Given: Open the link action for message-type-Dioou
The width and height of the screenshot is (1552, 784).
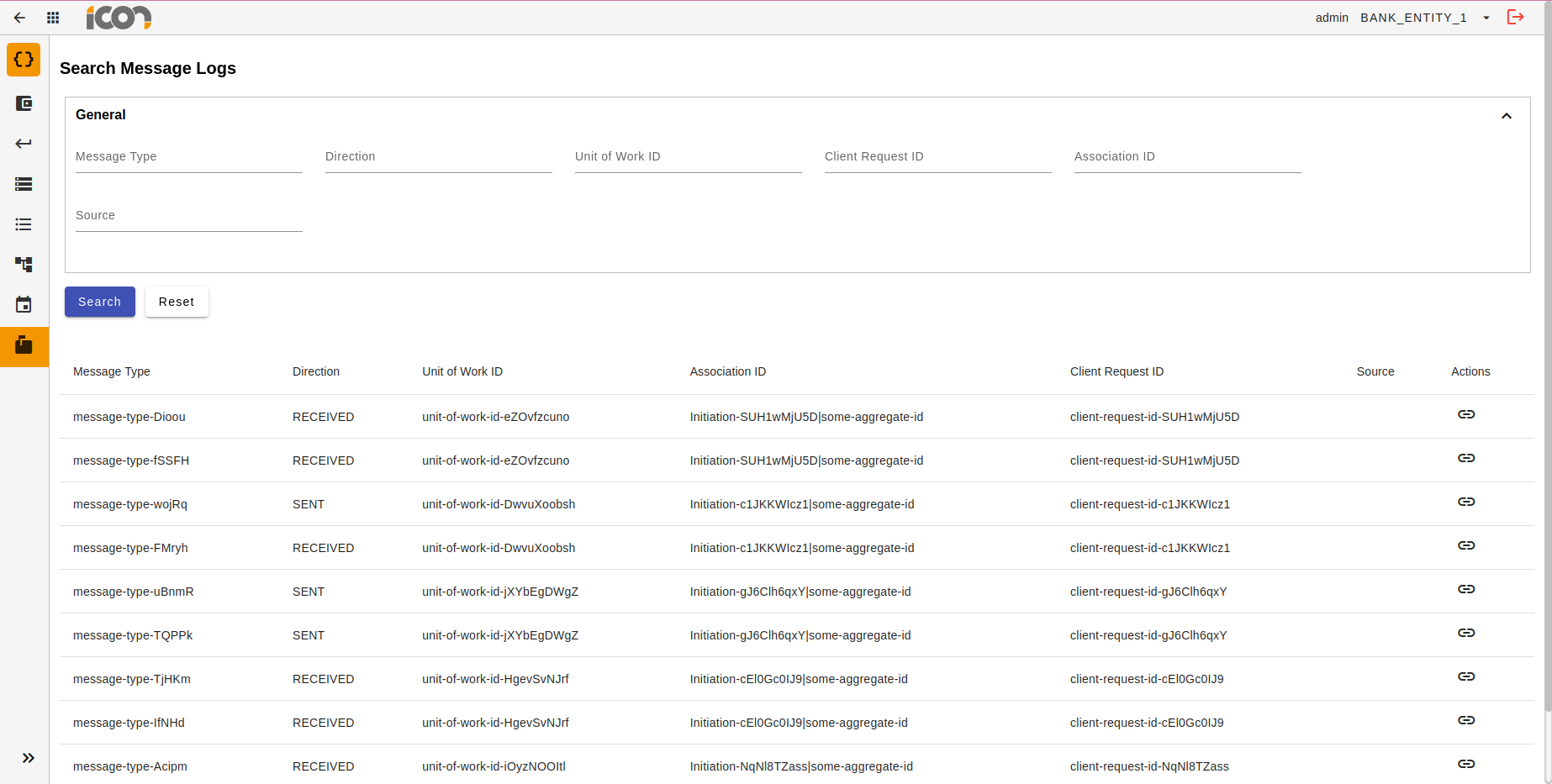Looking at the screenshot, I should coord(1466,414).
